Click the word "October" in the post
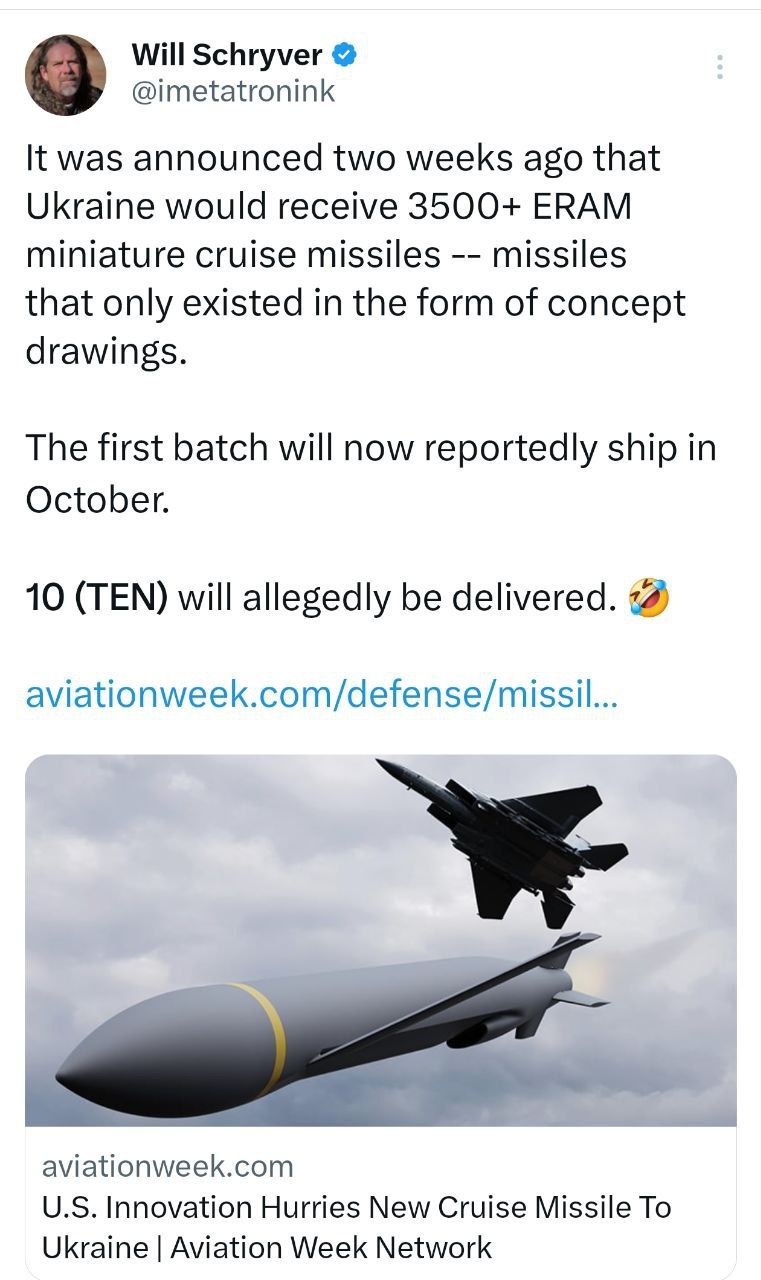761x1280 pixels. [97, 499]
